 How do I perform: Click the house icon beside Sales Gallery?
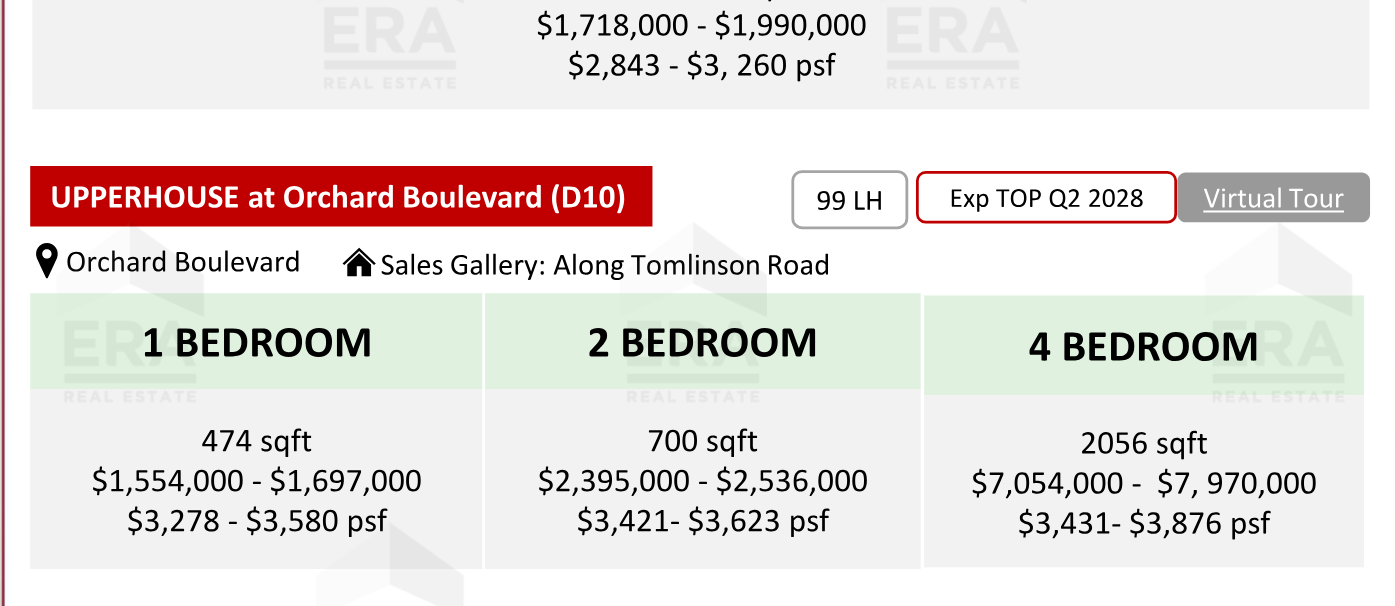click(x=359, y=263)
